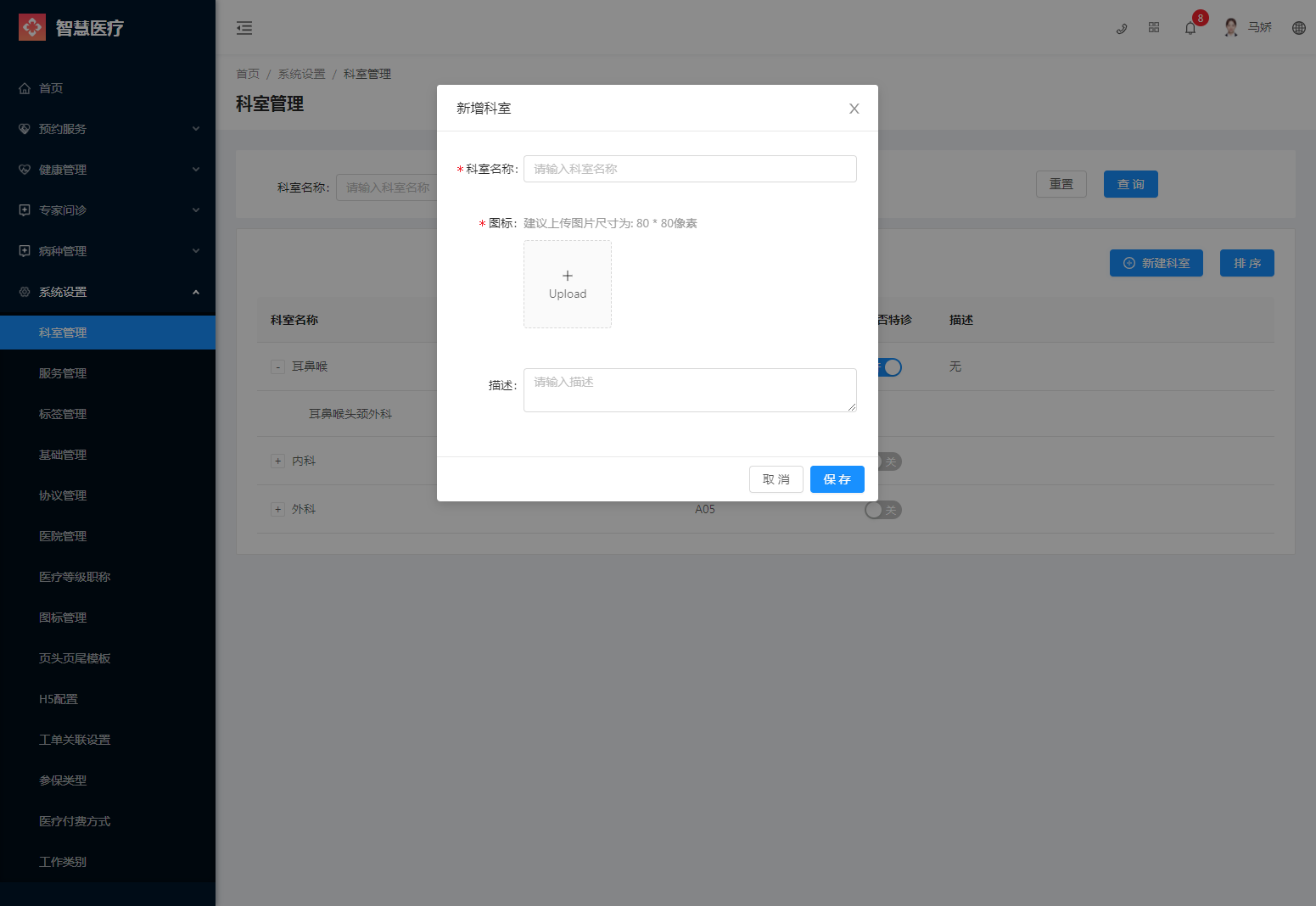Toggle the 内科 row switch showing 关

coord(889,461)
